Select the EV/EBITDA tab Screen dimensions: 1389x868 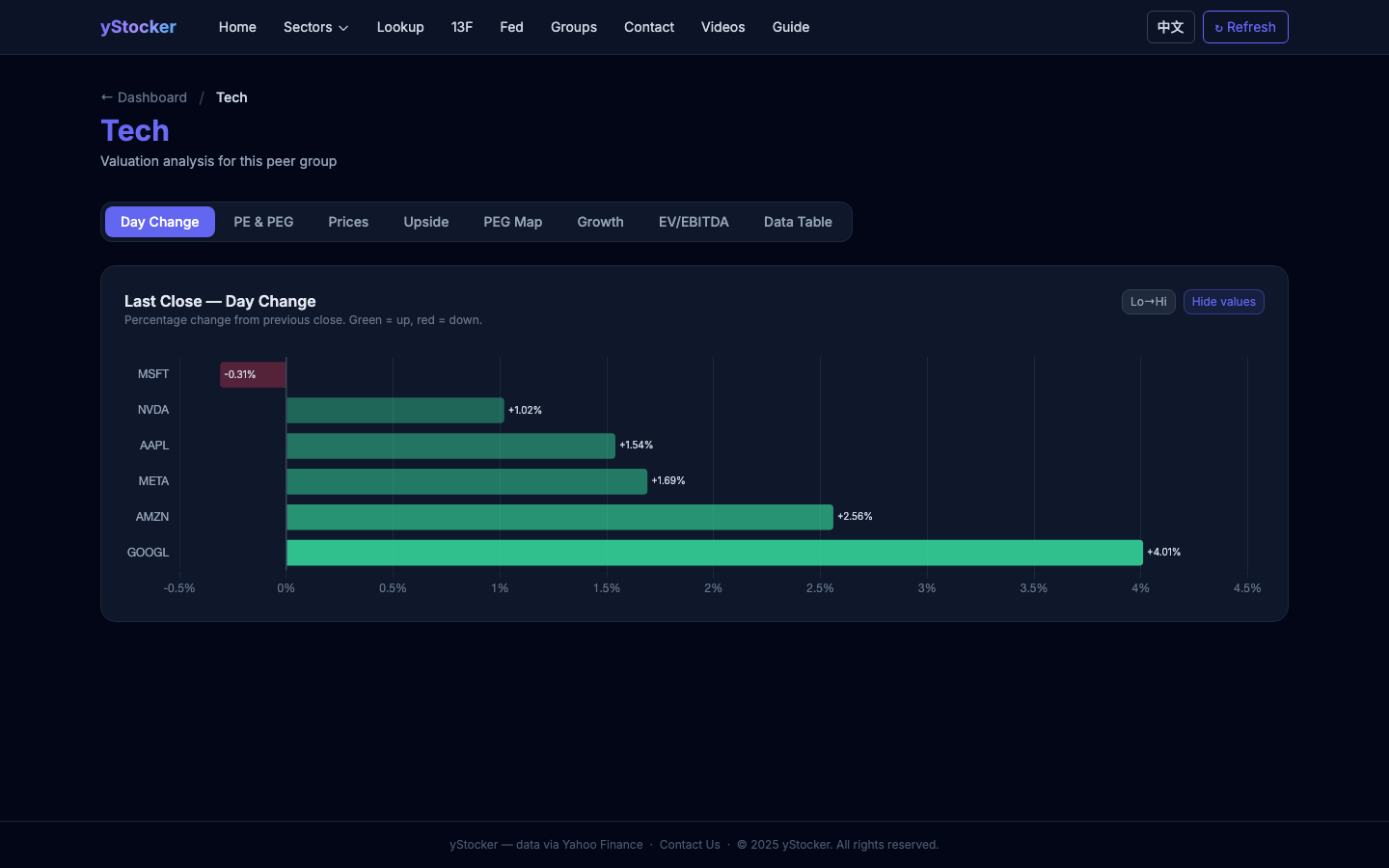pos(694,222)
